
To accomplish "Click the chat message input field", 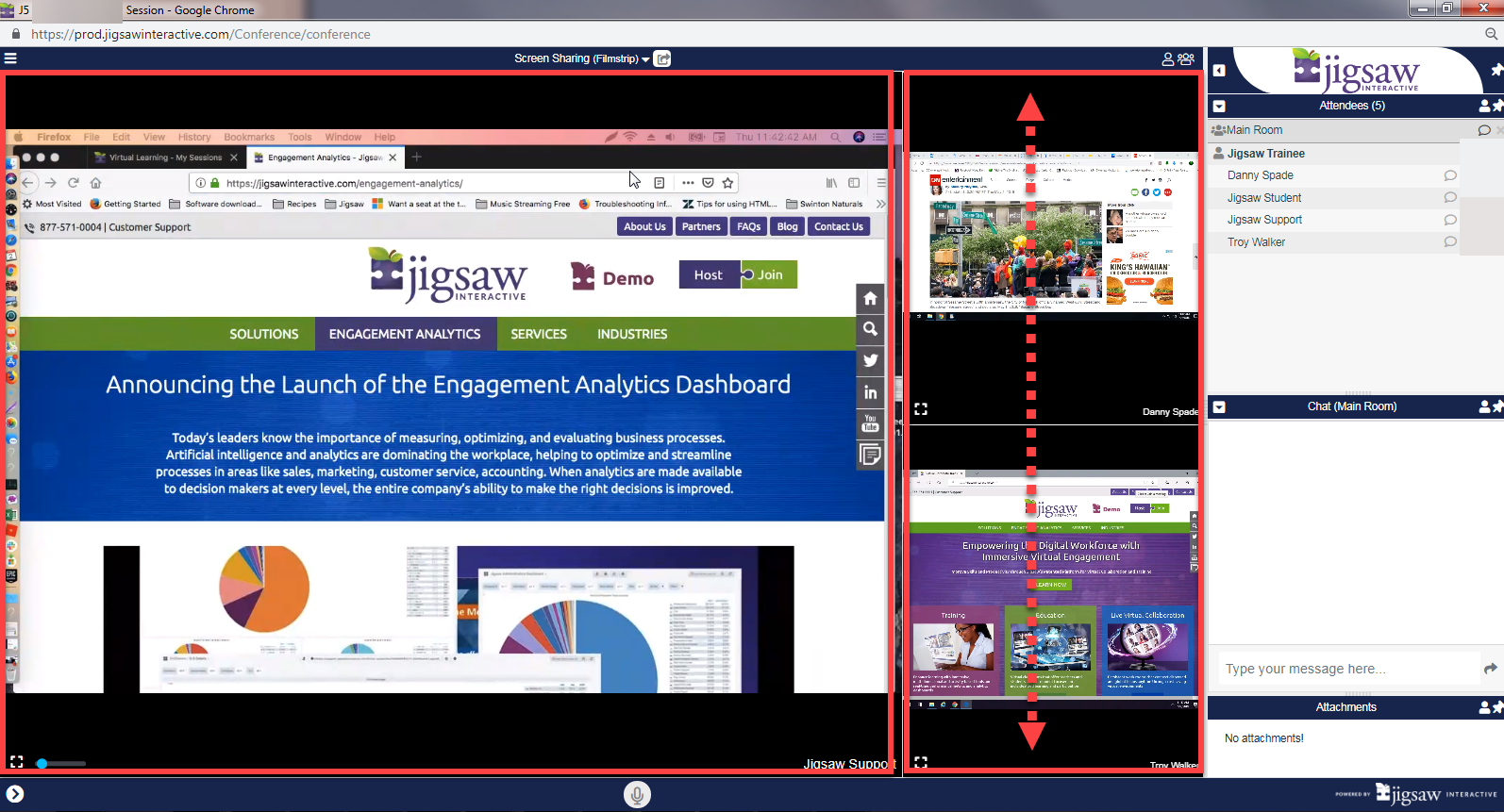I will coord(1347,669).
